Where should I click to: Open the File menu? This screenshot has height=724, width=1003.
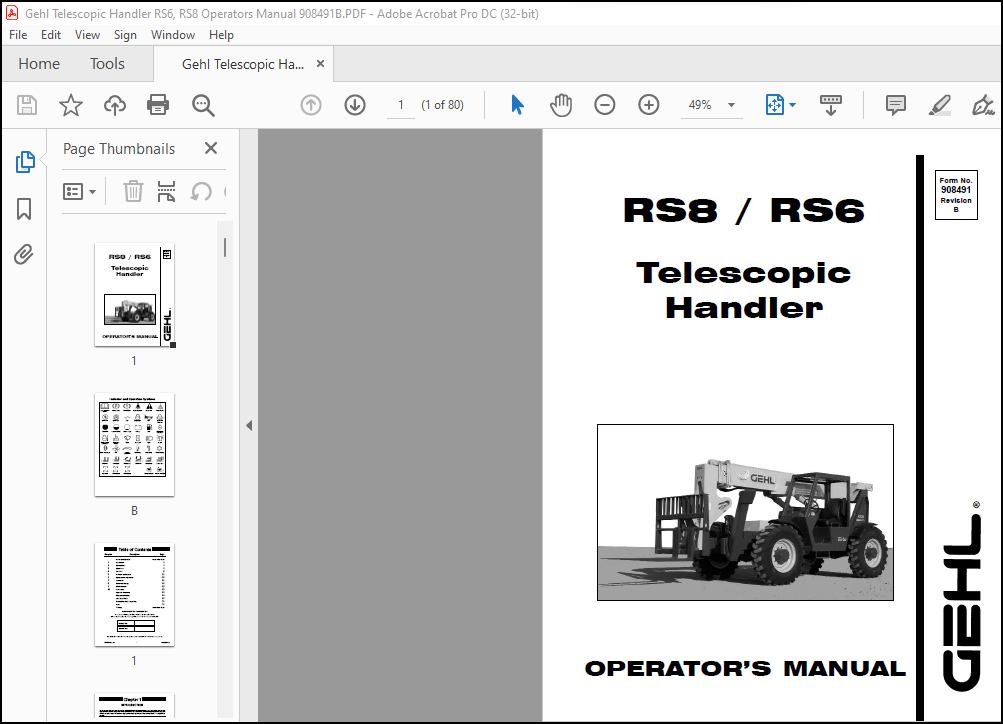(18, 35)
